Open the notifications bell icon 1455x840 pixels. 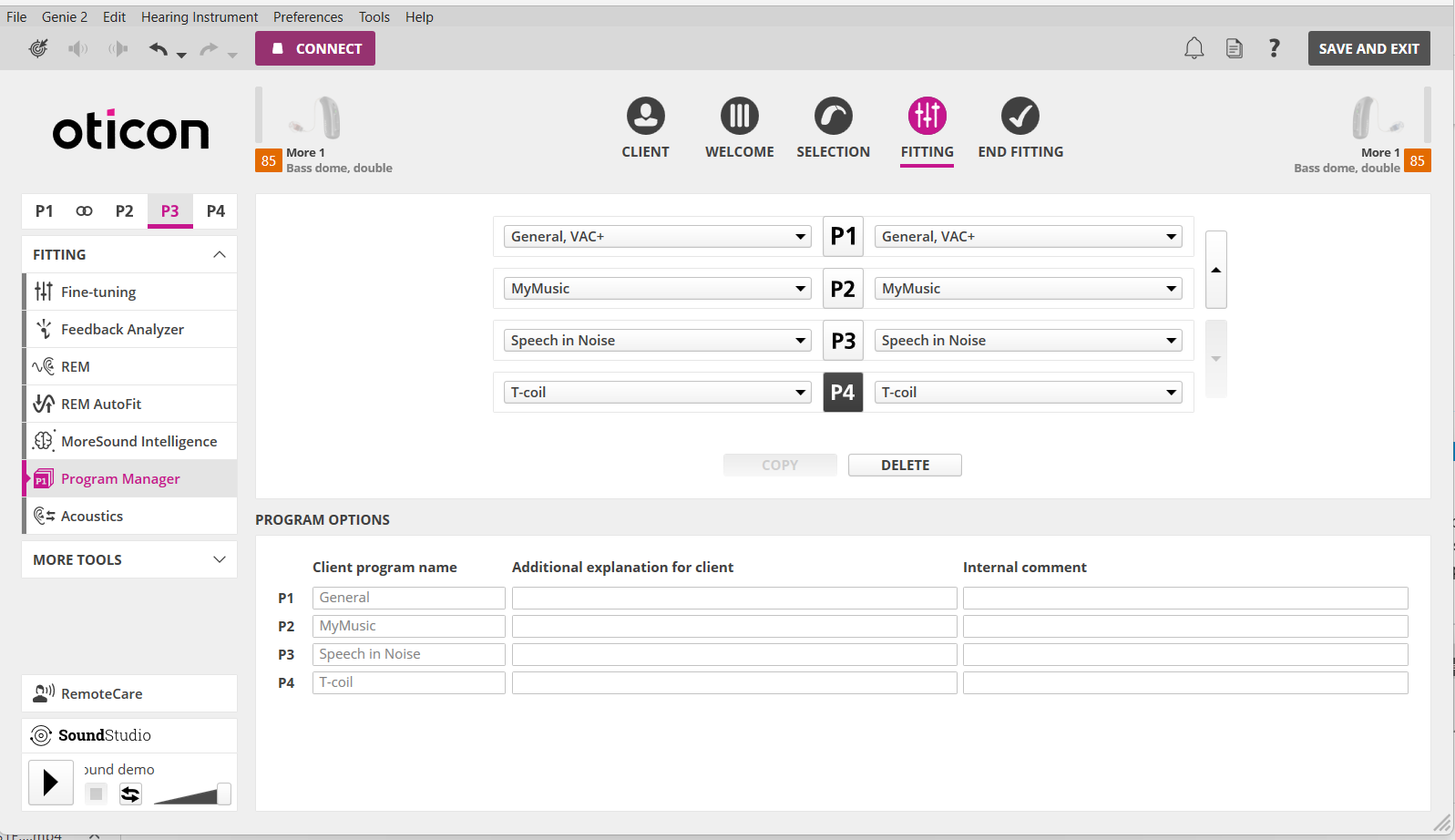tap(1194, 48)
